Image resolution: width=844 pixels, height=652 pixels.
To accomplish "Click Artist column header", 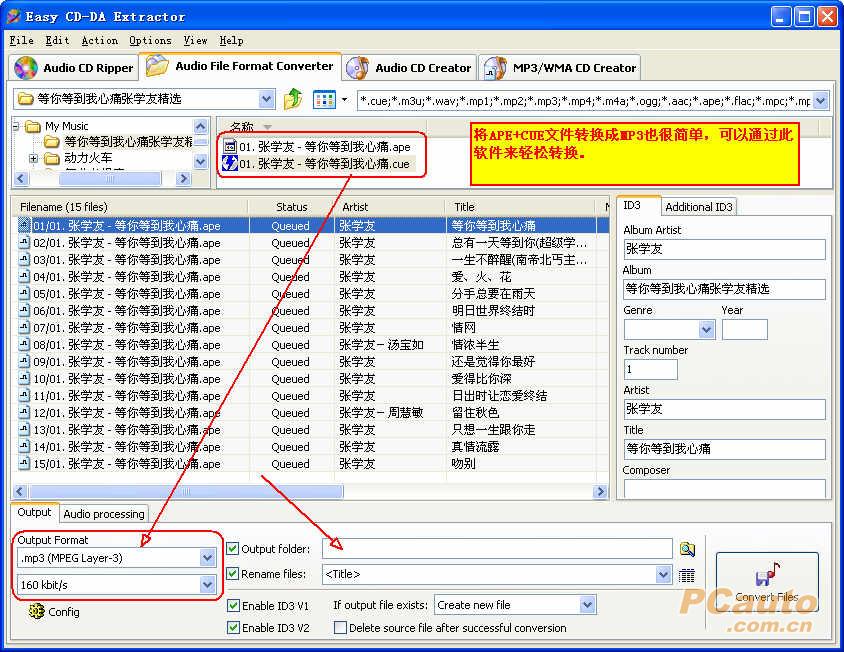I will click(x=390, y=207).
